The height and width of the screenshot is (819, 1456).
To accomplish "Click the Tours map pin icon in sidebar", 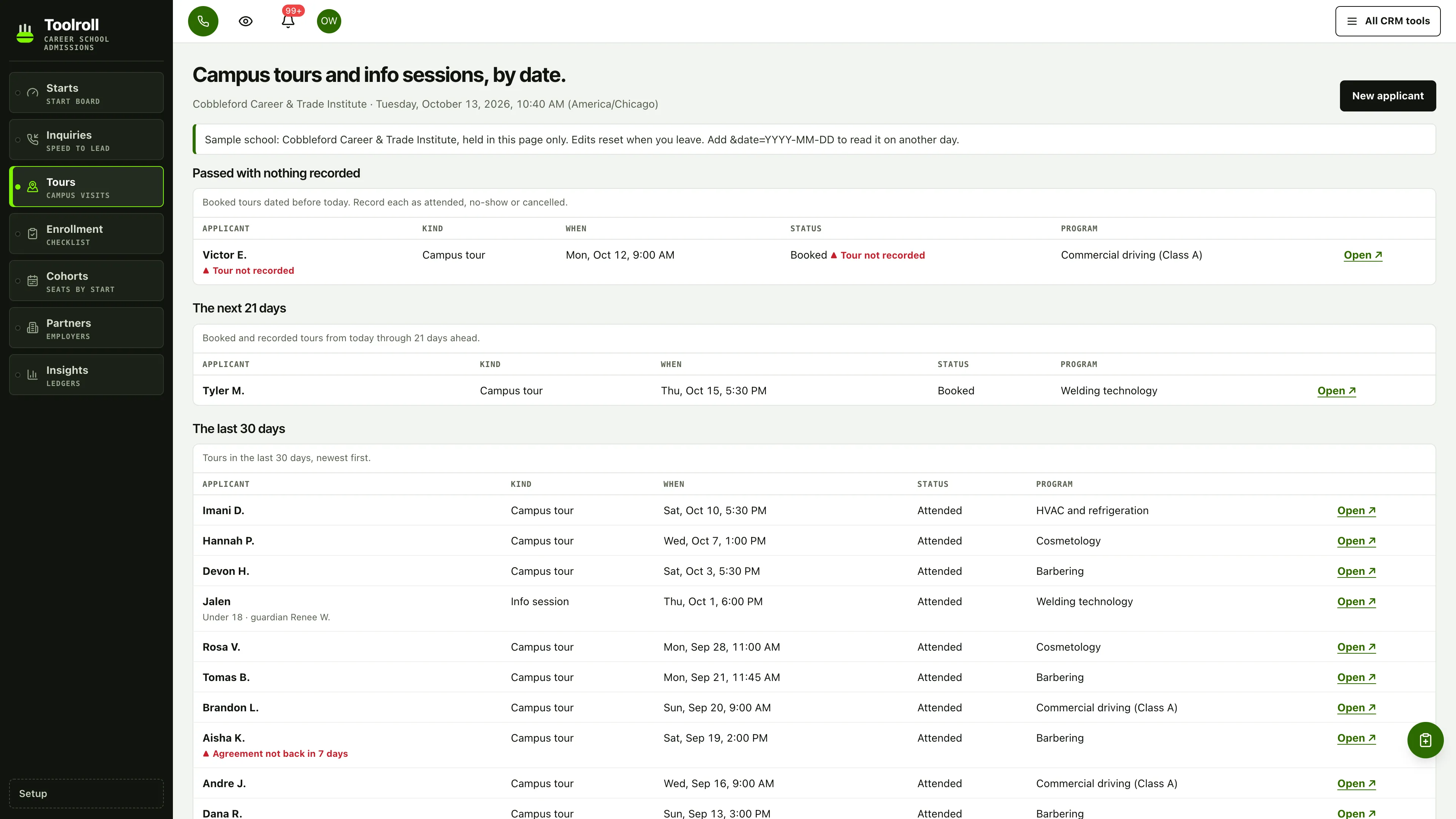I will [x=33, y=187].
